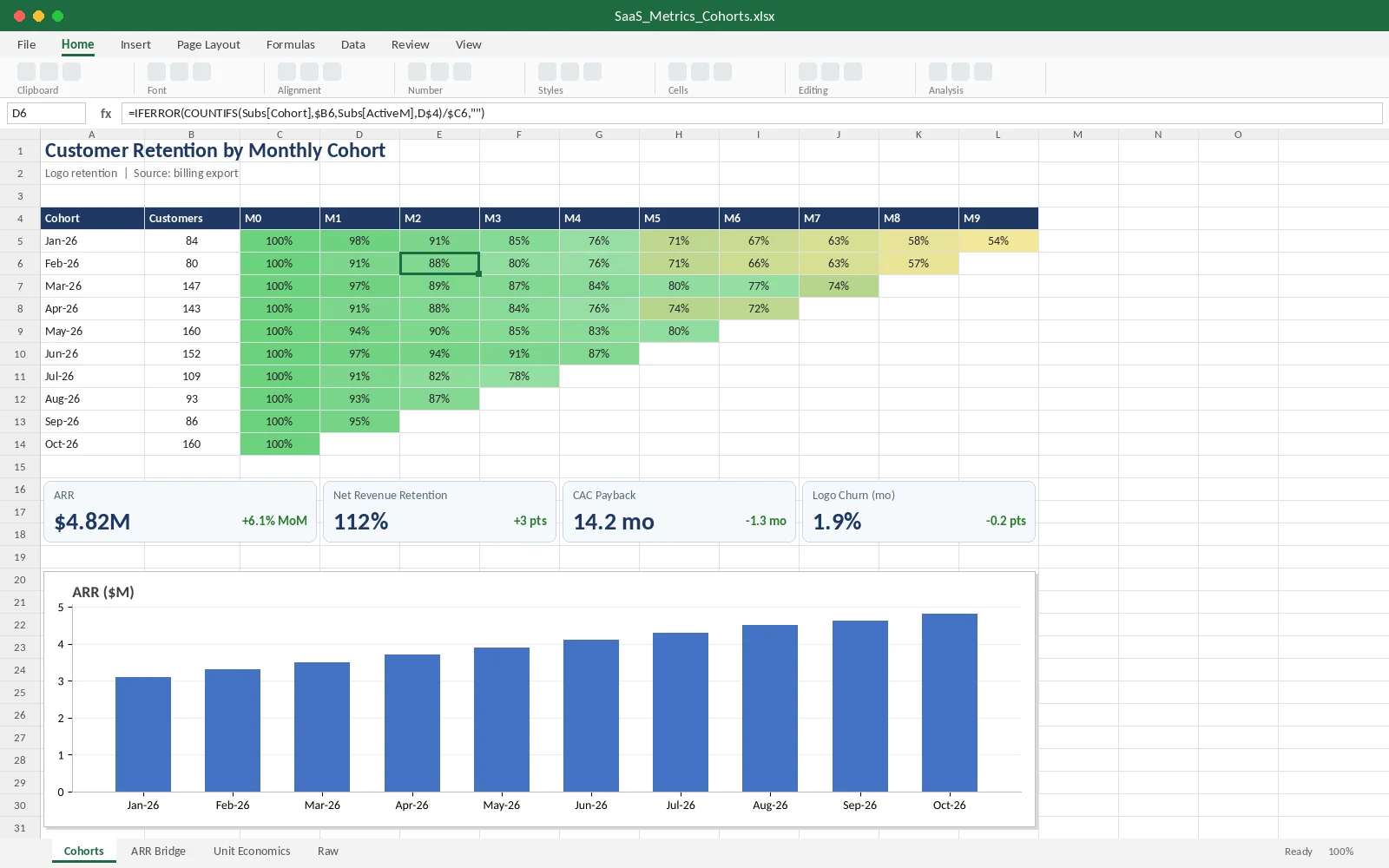
Task: Select the Jan-26 M9 cell showing 54%
Action: (x=998, y=240)
